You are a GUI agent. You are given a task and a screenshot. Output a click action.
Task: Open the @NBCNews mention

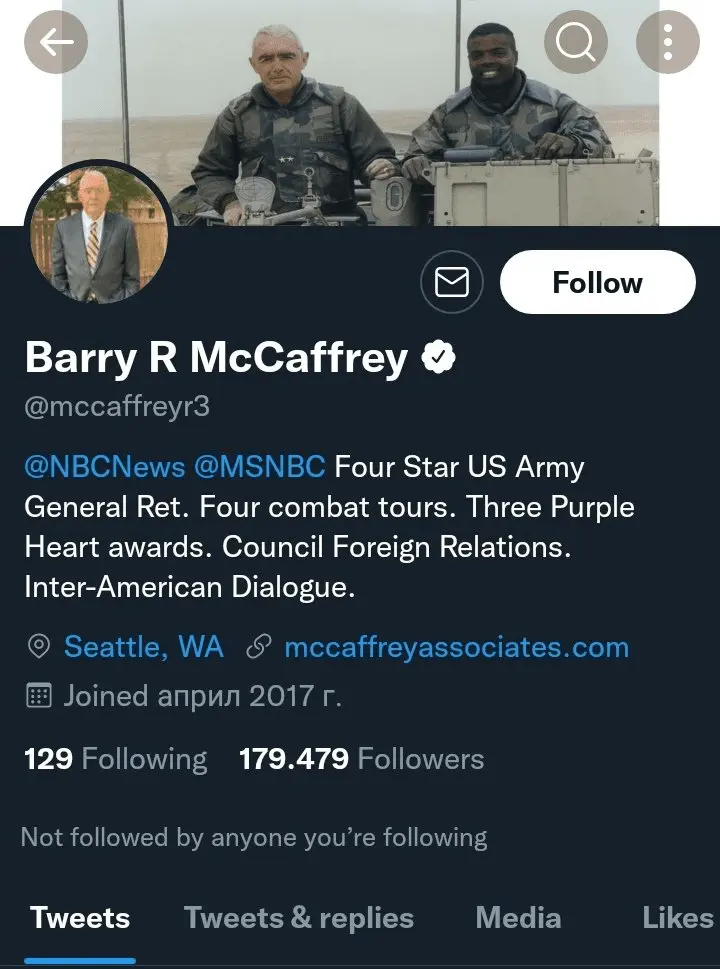[105, 467]
